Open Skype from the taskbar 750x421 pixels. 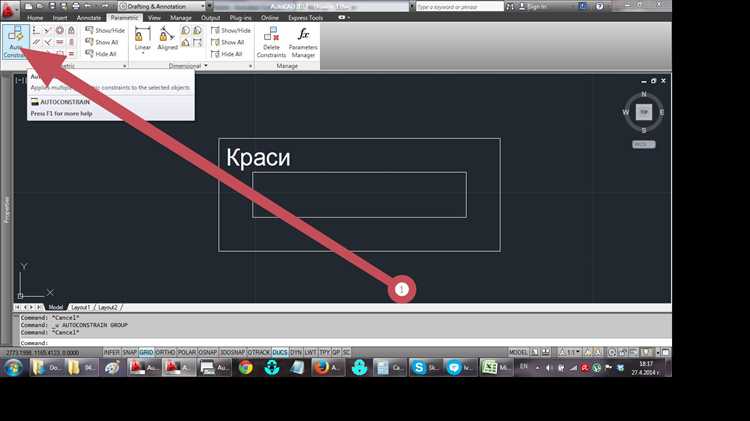click(425, 367)
